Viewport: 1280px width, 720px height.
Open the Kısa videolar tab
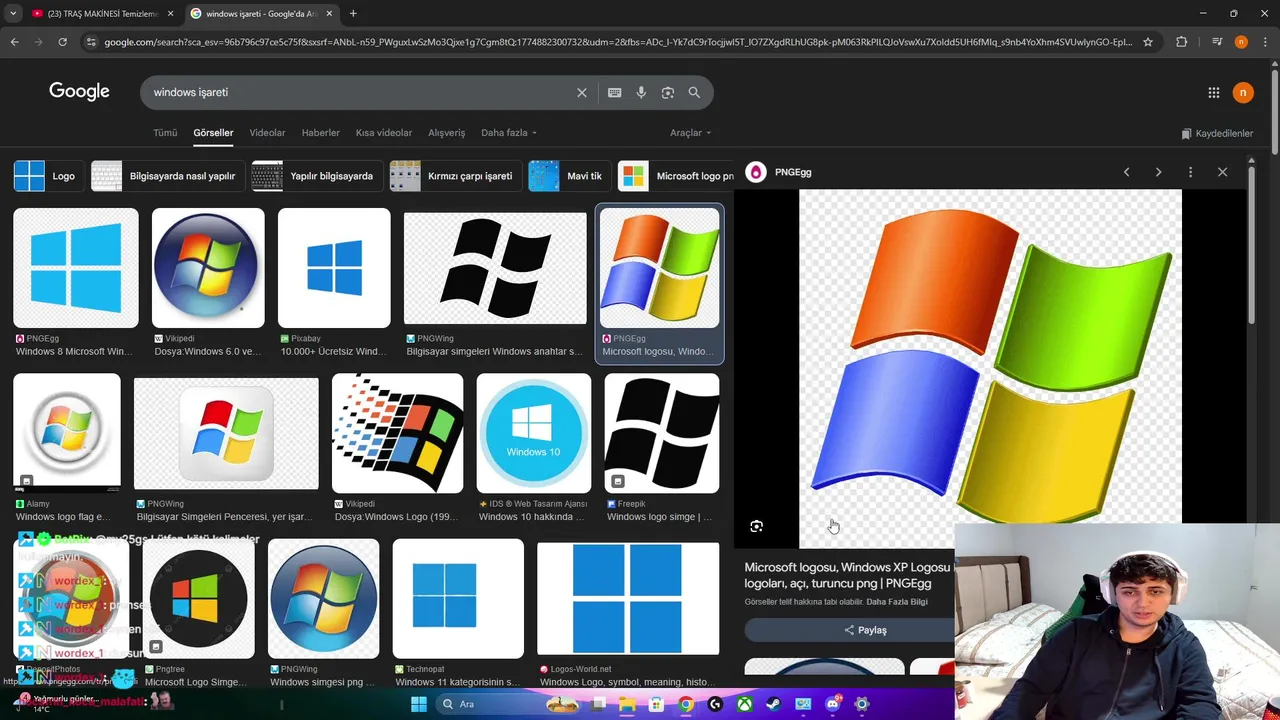(384, 133)
